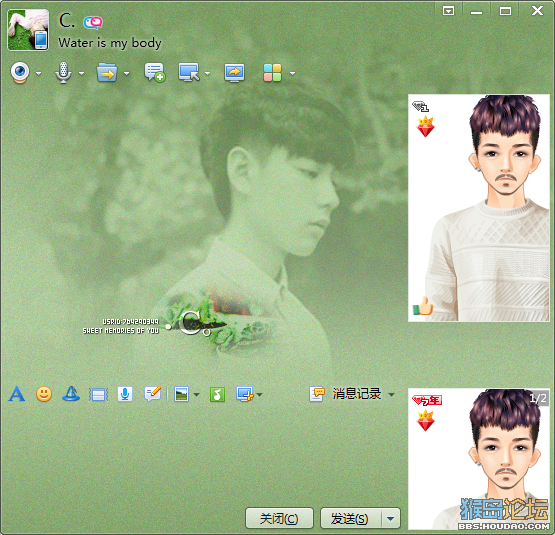The height and width of the screenshot is (535, 555).
Task: Start a video call with webcam icon
Action: (x=20, y=73)
